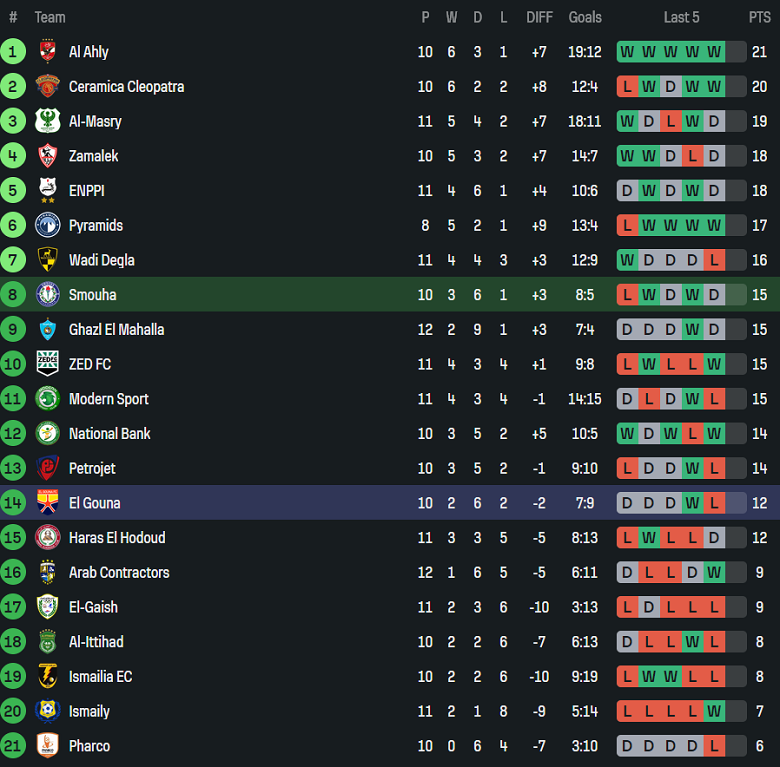The image size is (780, 767).
Task: Click Pharco's latest loss result box
Action: pyautogui.click(x=714, y=746)
